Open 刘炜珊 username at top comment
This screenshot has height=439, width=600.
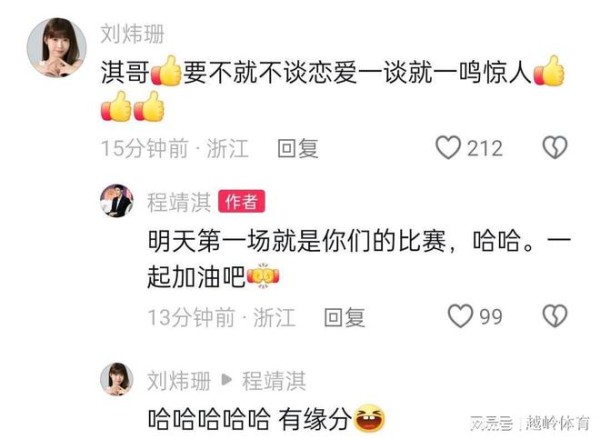click(x=132, y=34)
